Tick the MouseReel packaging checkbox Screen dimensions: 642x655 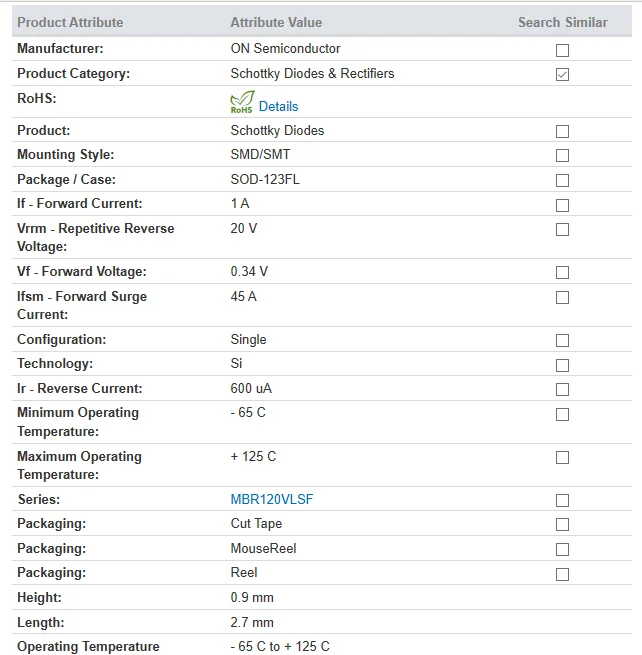(562, 549)
